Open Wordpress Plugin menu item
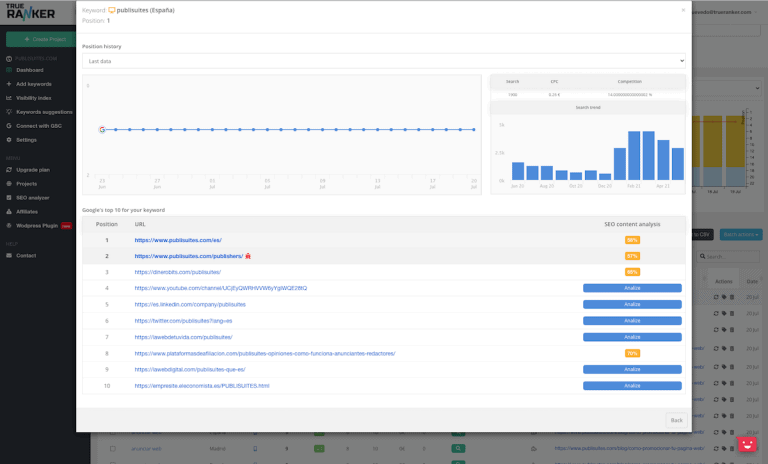Viewport: 768px width, 464px height. [37, 226]
